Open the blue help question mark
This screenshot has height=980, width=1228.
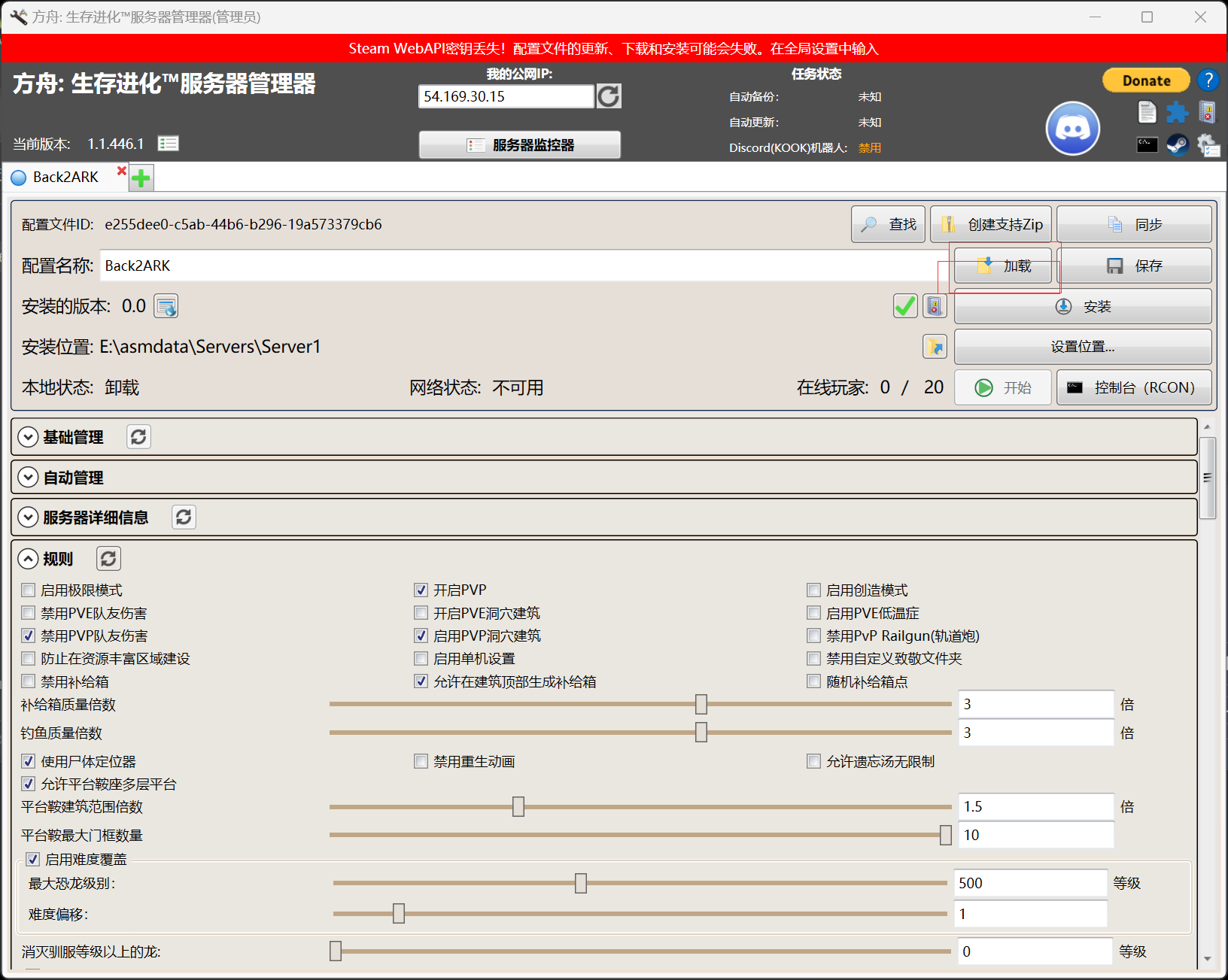1208,80
